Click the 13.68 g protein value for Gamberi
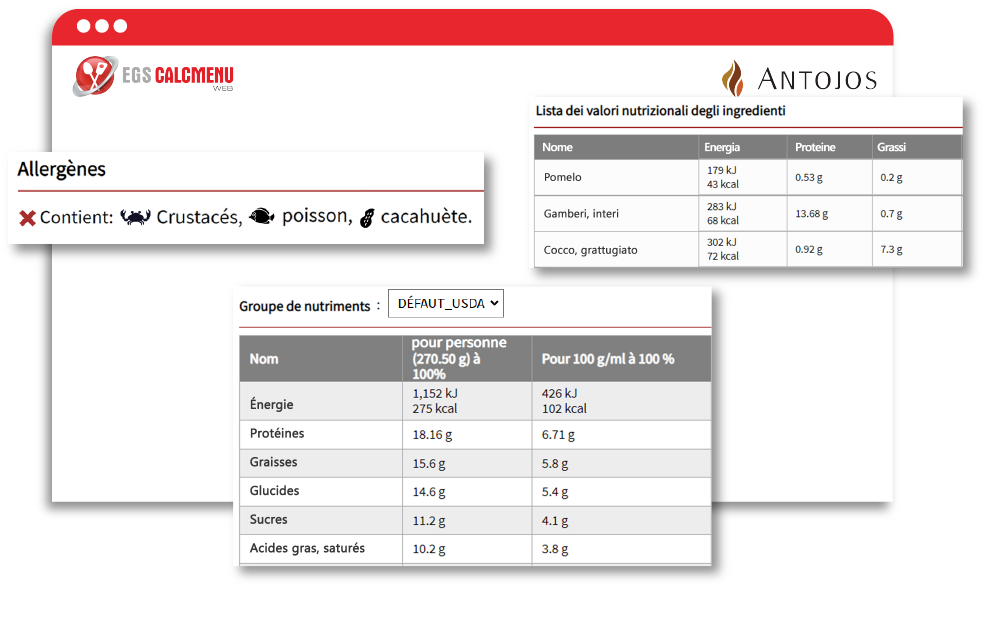 pos(812,214)
